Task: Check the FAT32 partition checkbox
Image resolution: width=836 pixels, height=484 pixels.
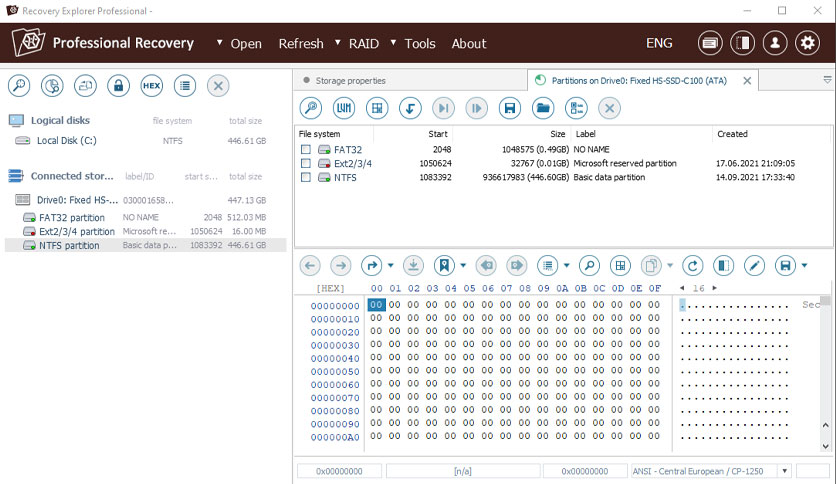Action: pos(306,150)
